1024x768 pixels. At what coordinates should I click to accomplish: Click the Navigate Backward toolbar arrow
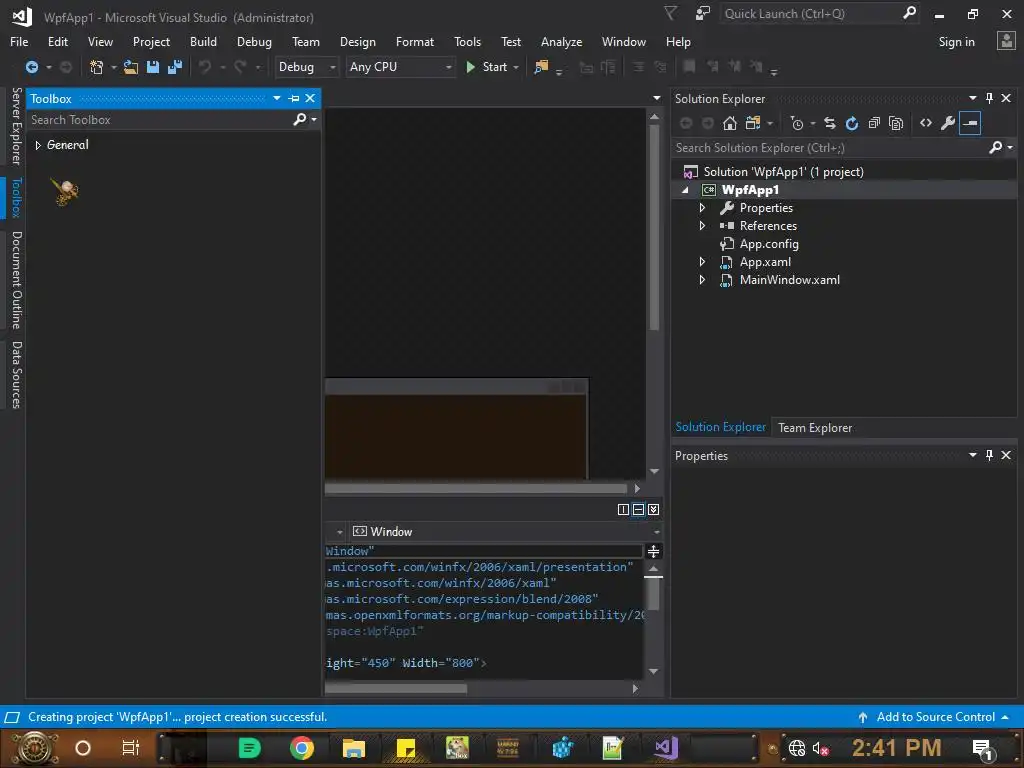tap(31, 67)
